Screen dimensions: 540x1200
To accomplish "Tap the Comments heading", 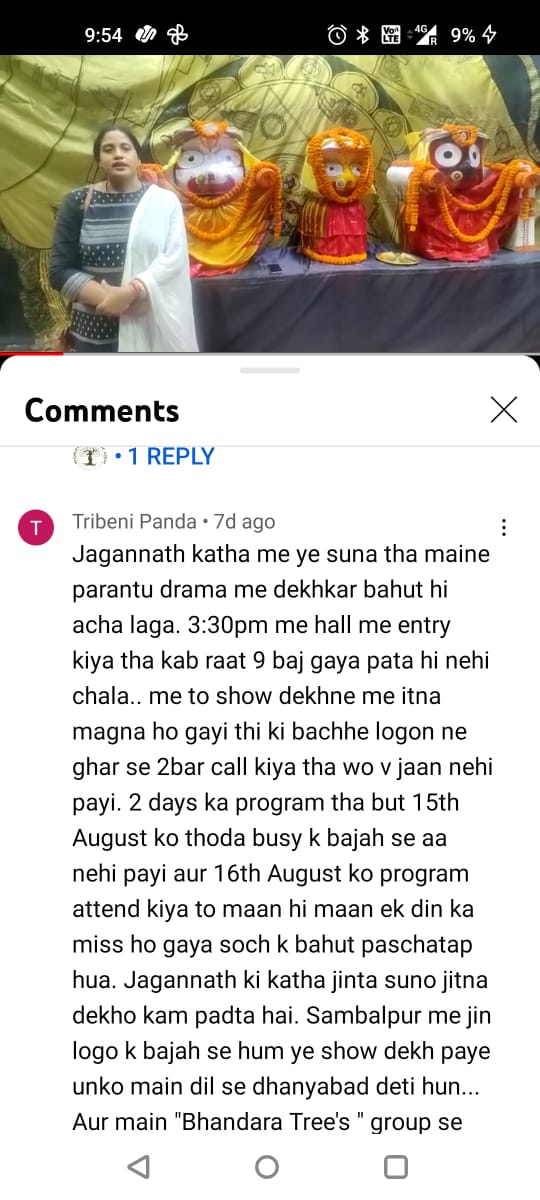I will [102, 411].
